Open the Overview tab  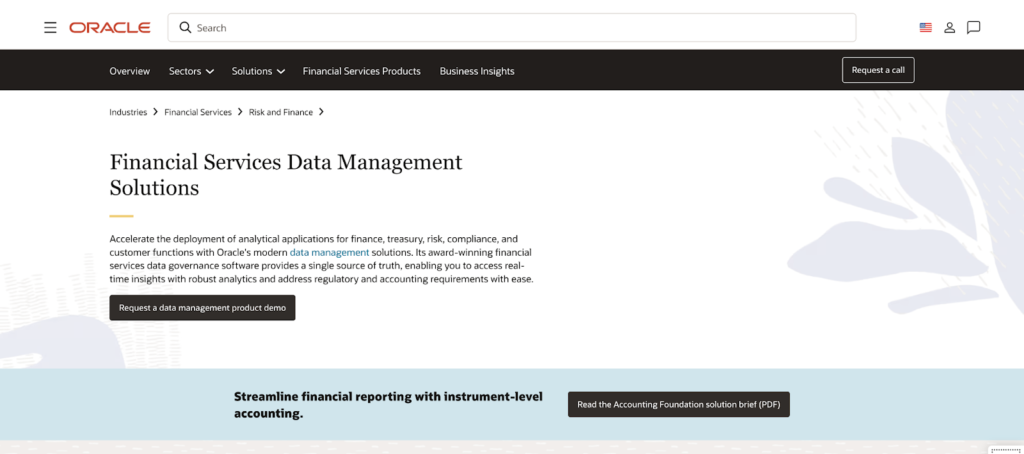coord(129,71)
